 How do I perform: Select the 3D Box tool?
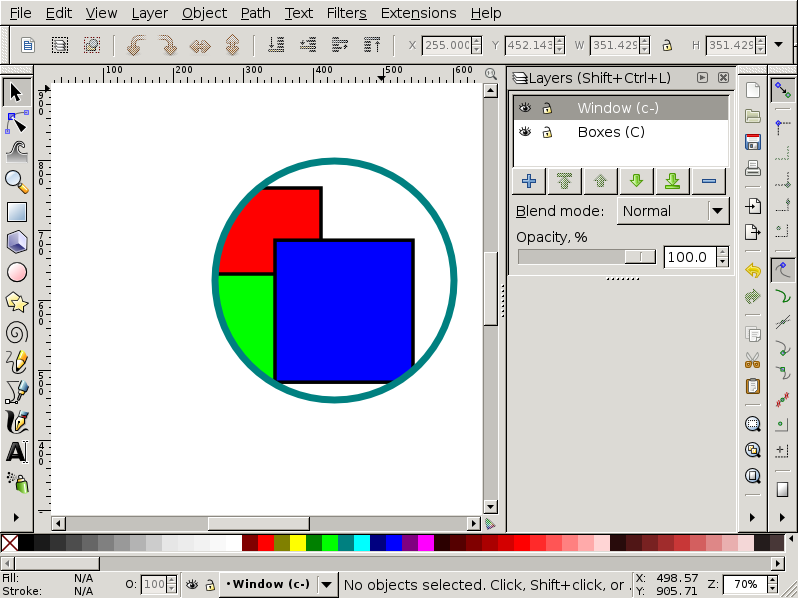pyautogui.click(x=17, y=242)
